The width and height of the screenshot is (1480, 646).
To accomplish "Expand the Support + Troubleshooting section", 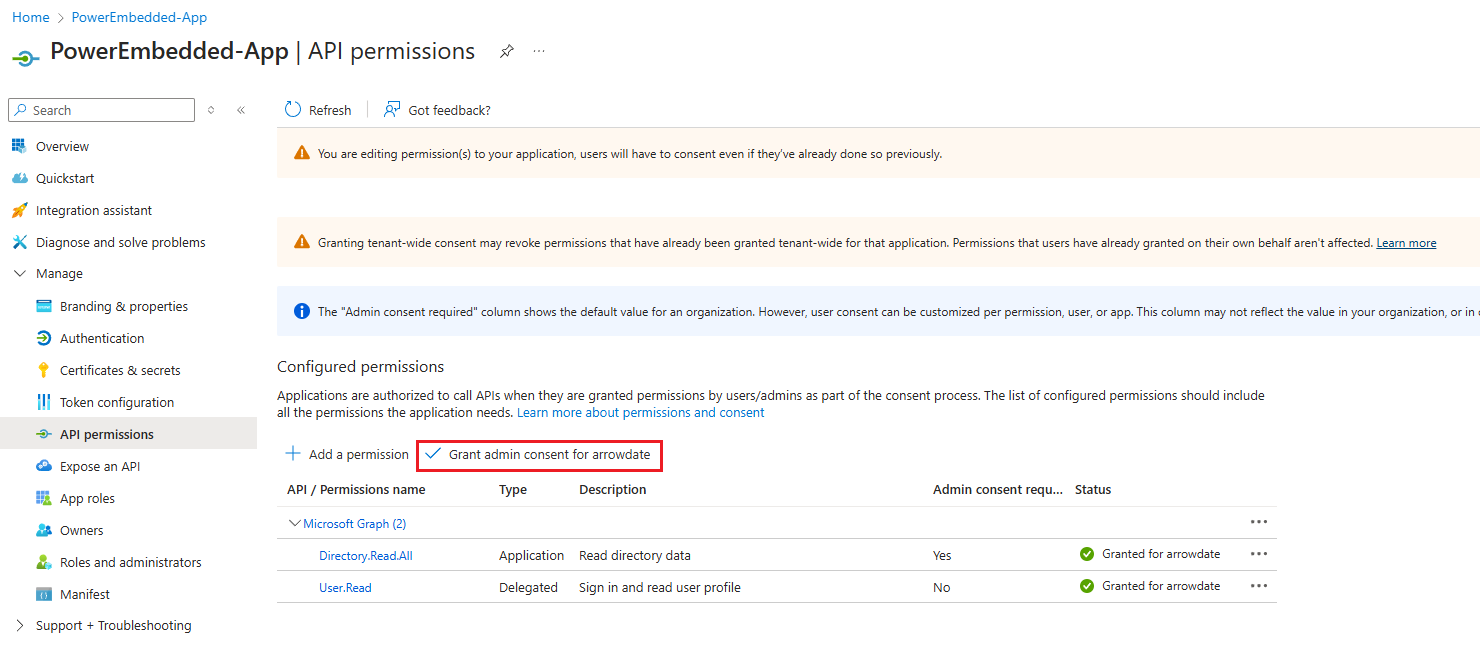I will tap(20, 626).
